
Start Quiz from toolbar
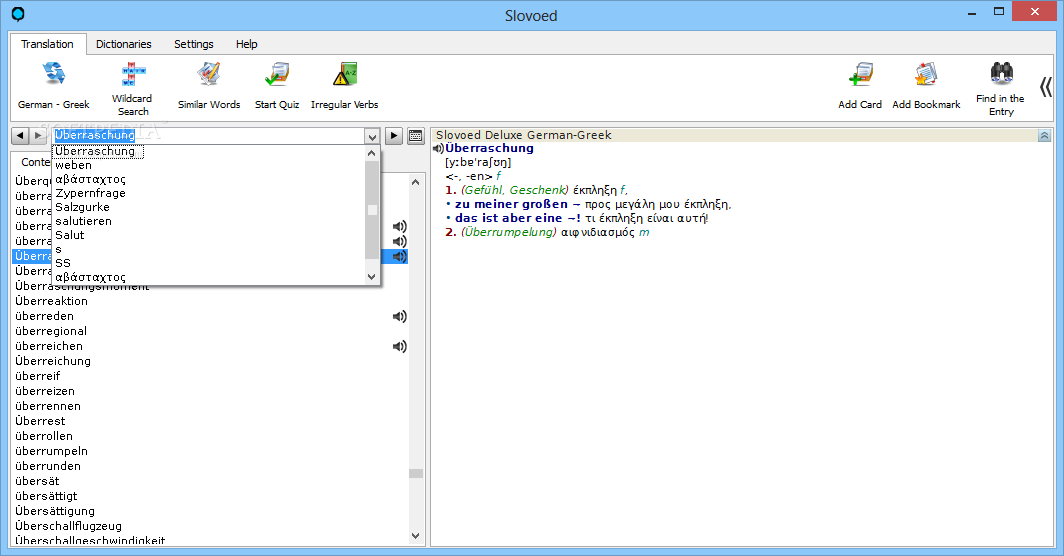pos(277,73)
